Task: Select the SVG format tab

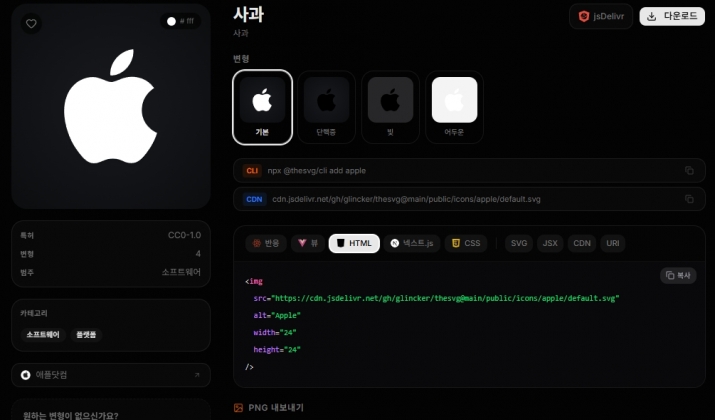Action: [x=519, y=243]
